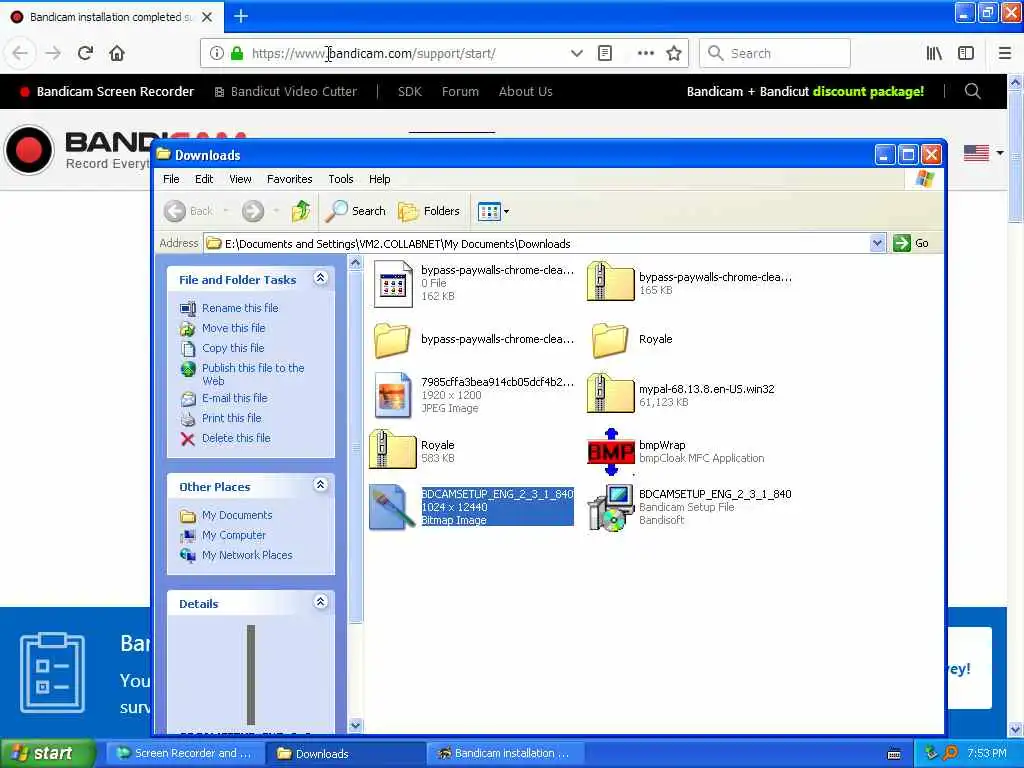Toggle the Folders pane button
This screenshot has height=768, width=1024.
pos(429,211)
